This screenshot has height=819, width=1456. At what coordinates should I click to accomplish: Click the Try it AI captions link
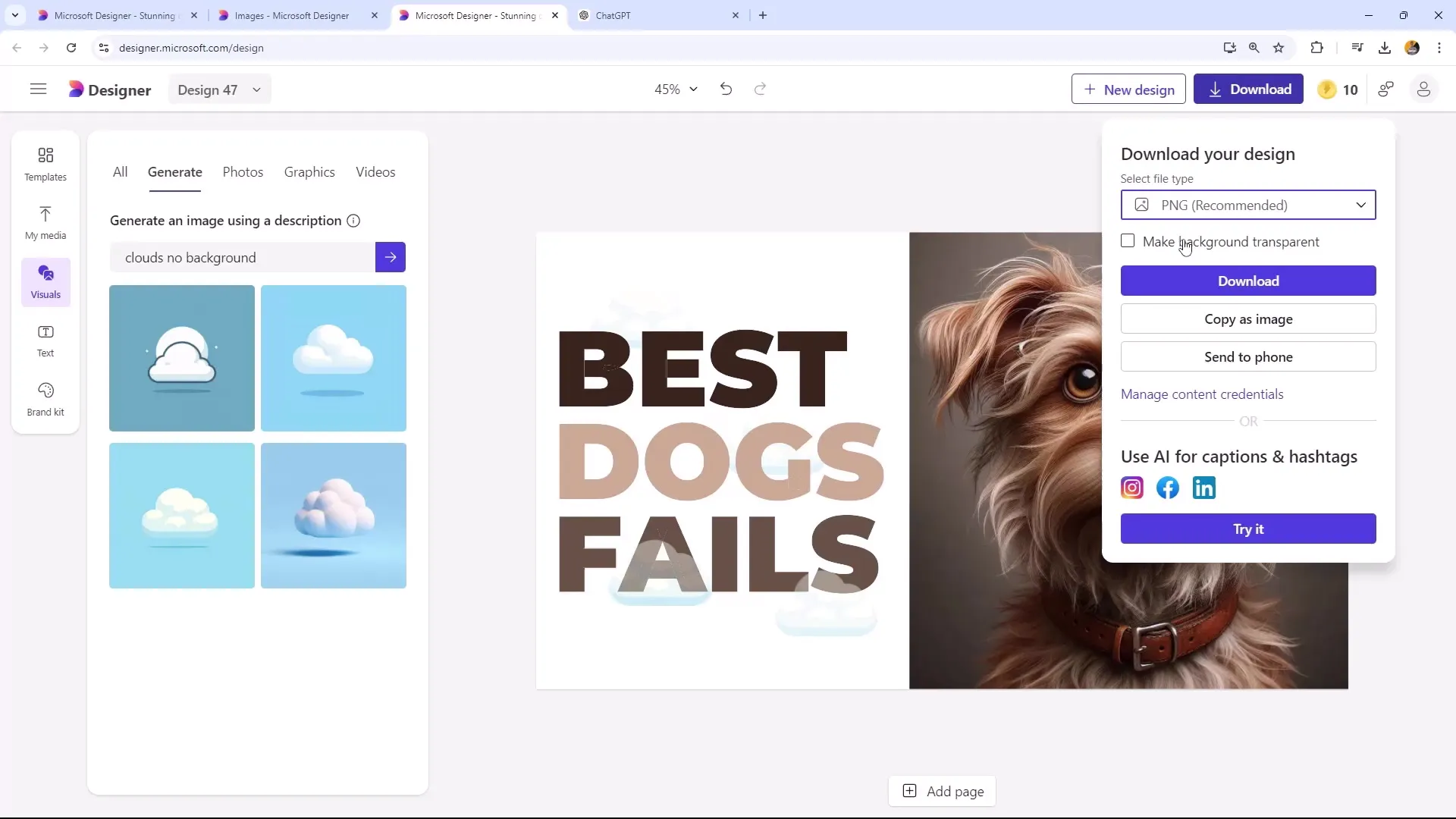click(x=1248, y=529)
